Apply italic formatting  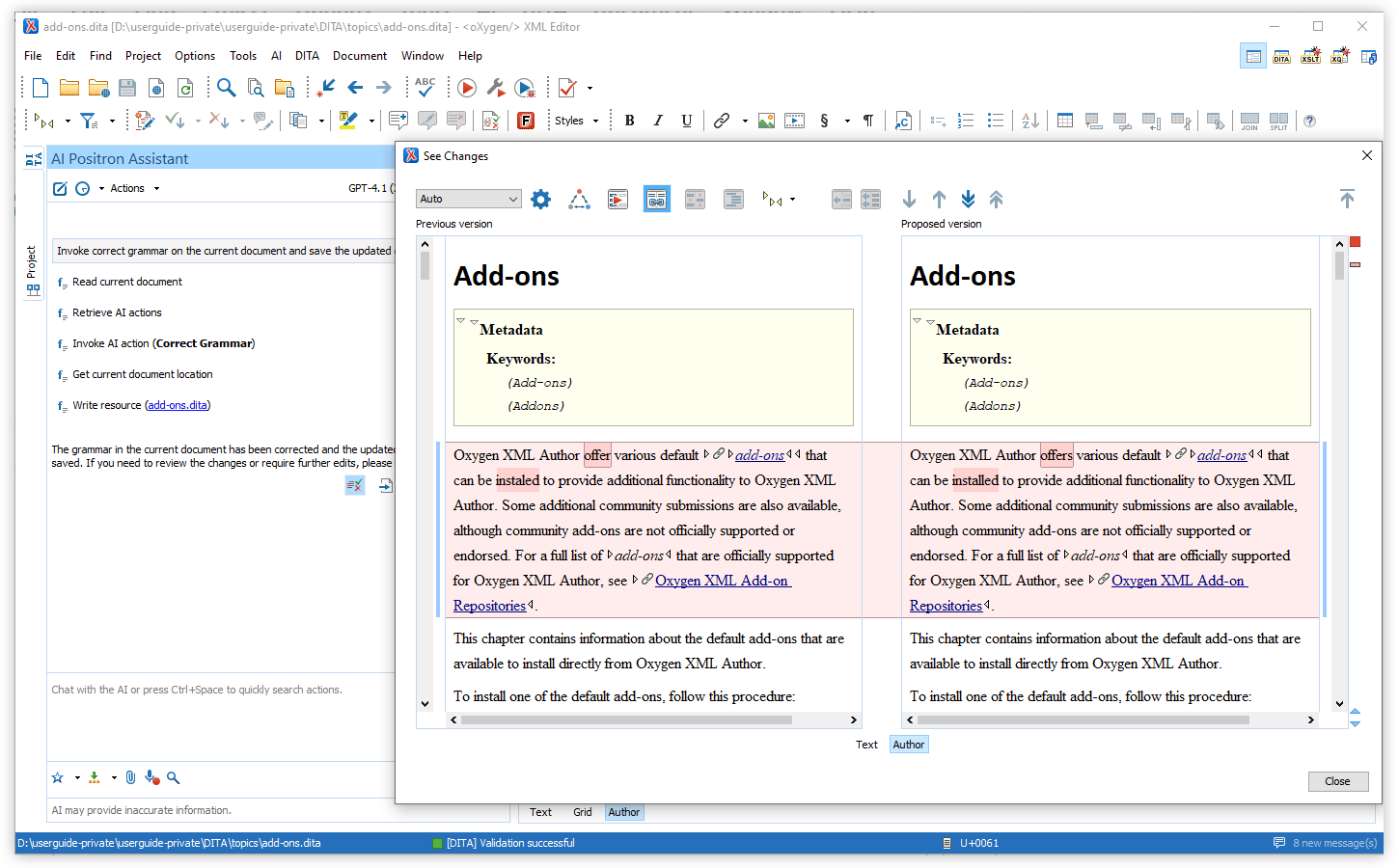pyautogui.click(x=658, y=121)
